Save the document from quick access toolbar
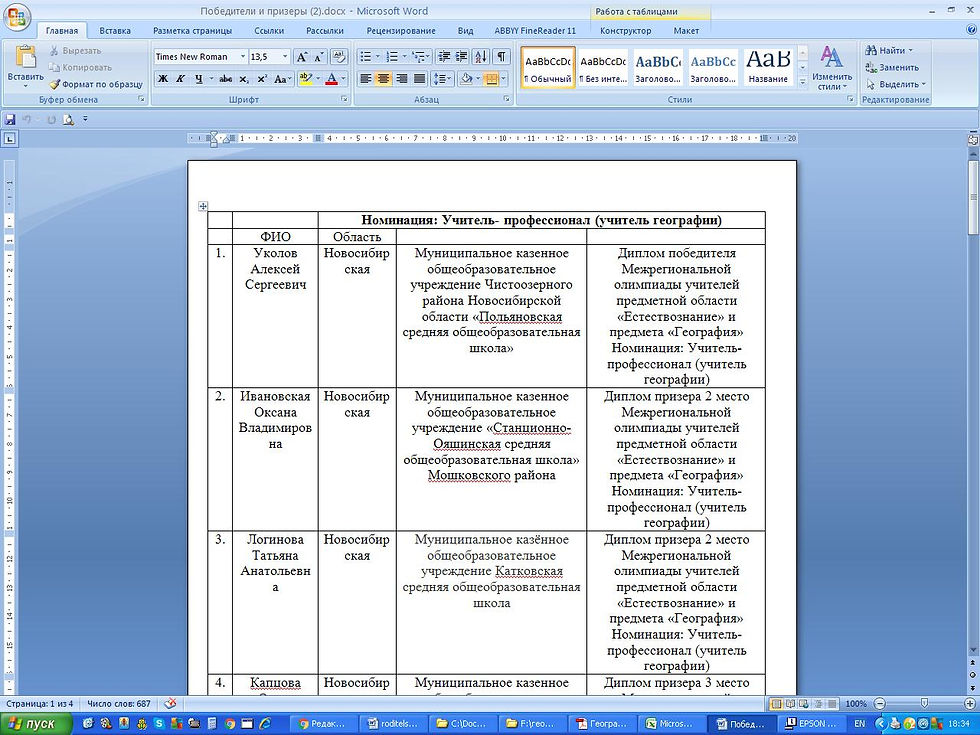The height and width of the screenshot is (735, 980). [10, 119]
